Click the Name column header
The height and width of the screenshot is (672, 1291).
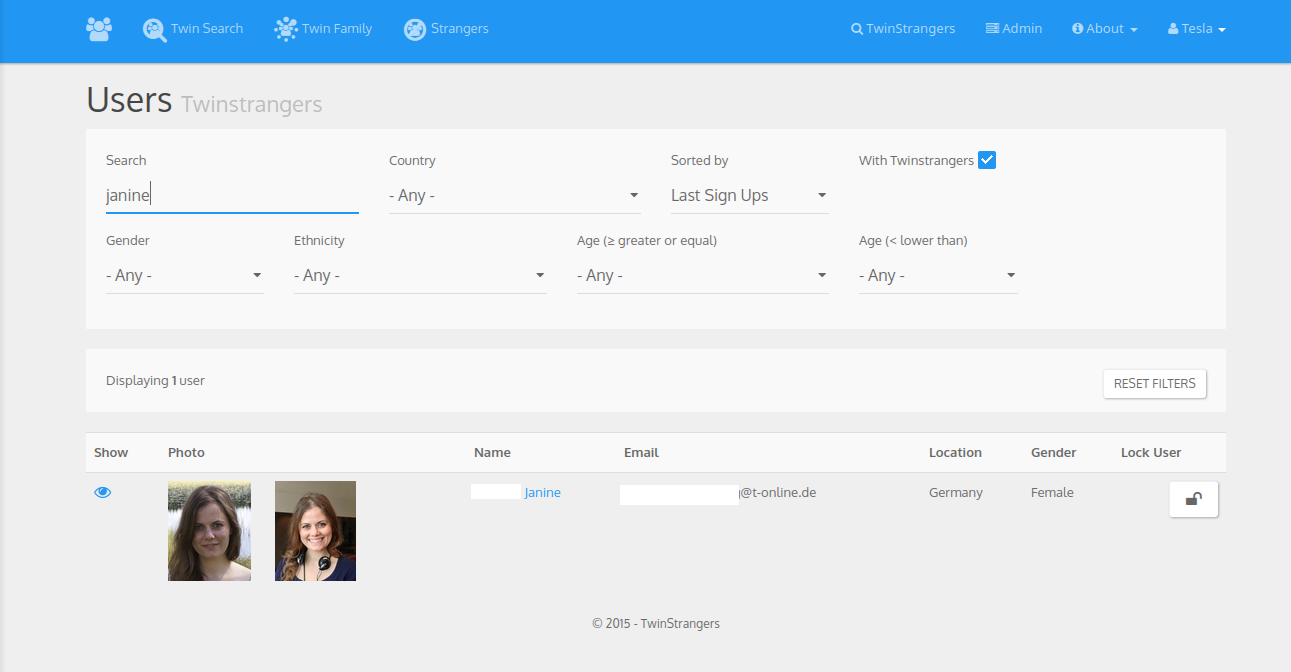(x=492, y=453)
